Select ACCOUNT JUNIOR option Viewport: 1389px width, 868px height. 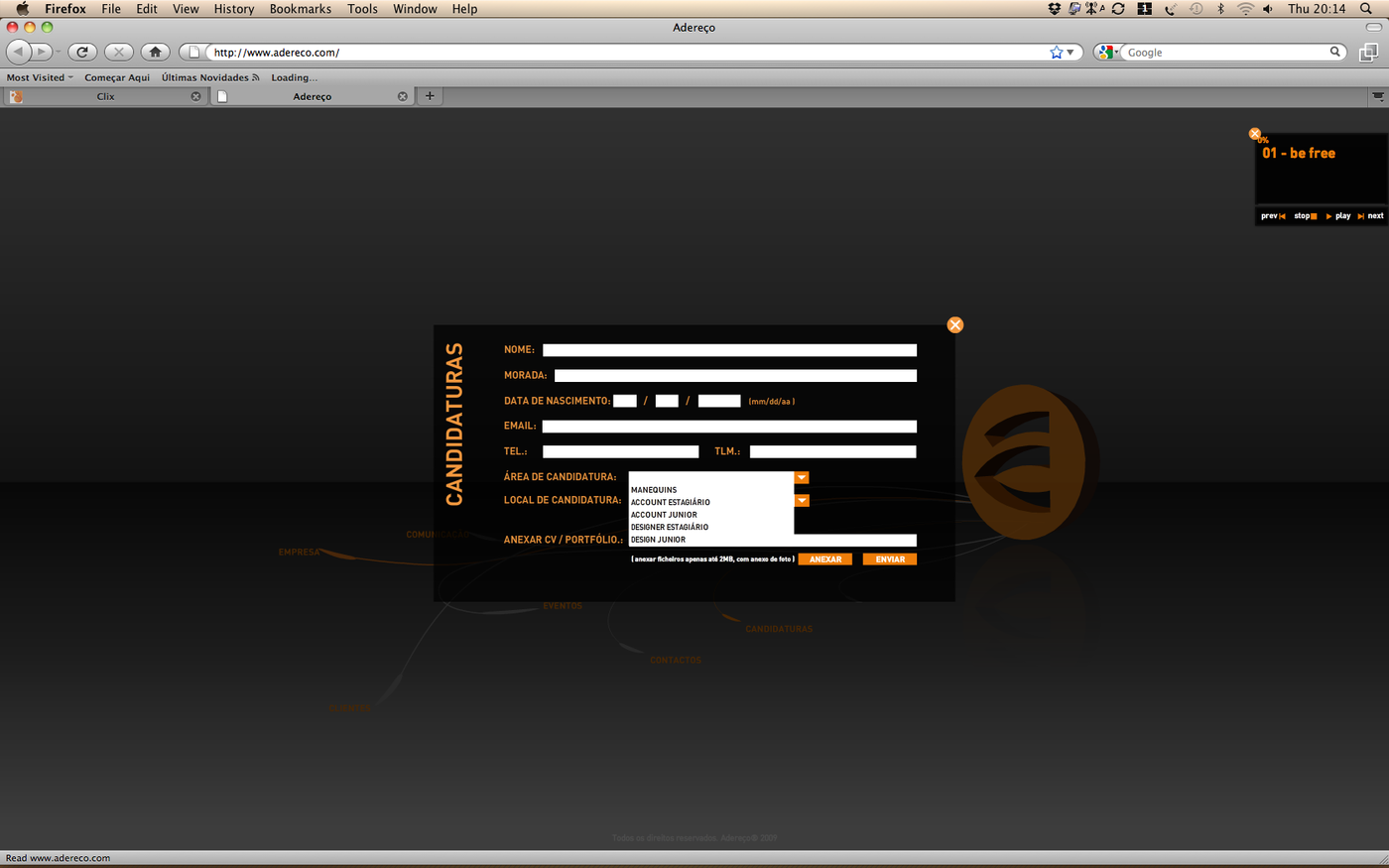[x=711, y=515]
